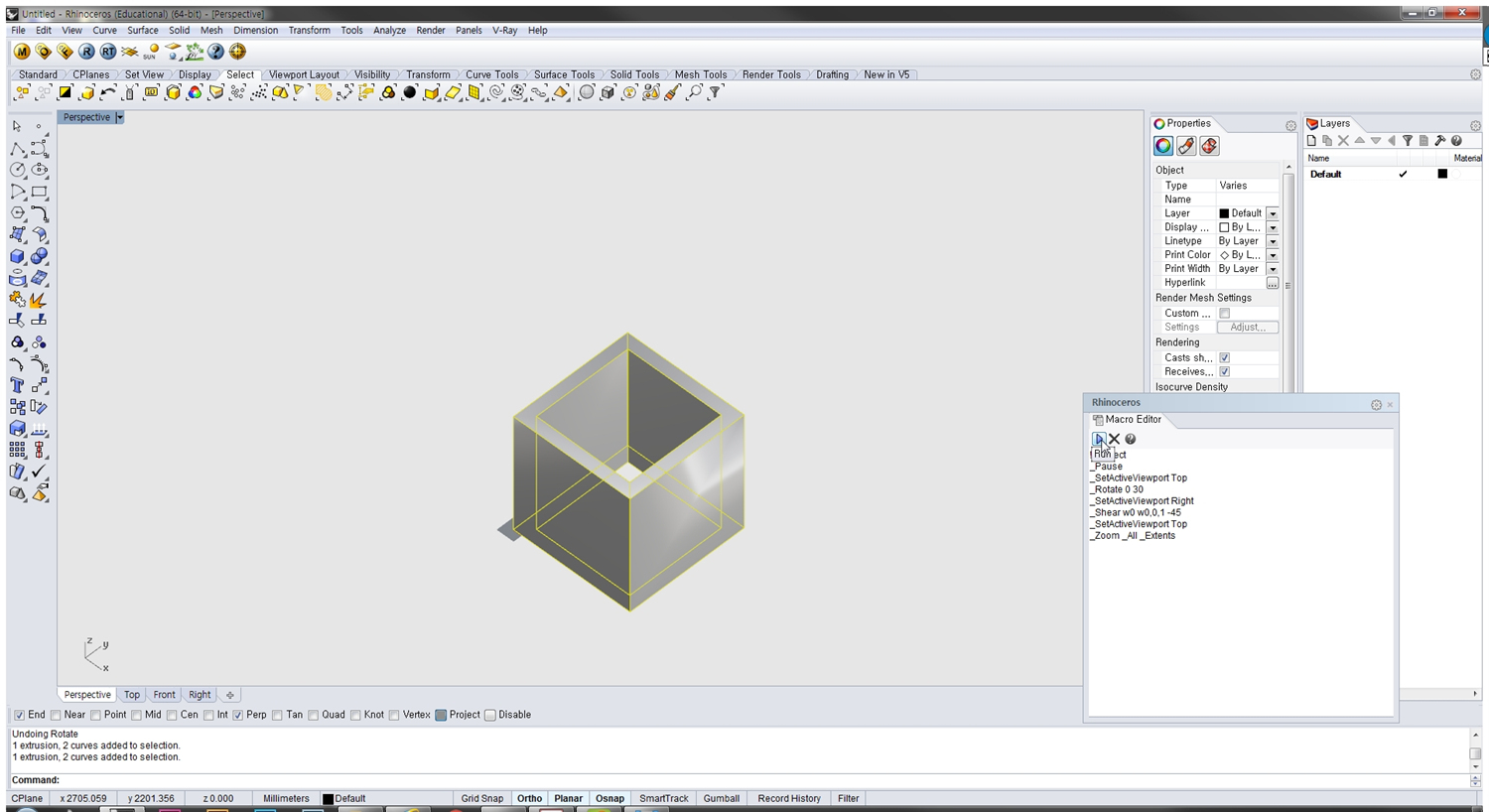Open the Display color dropdown
The height and width of the screenshot is (812, 1489).
click(x=1273, y=227)
